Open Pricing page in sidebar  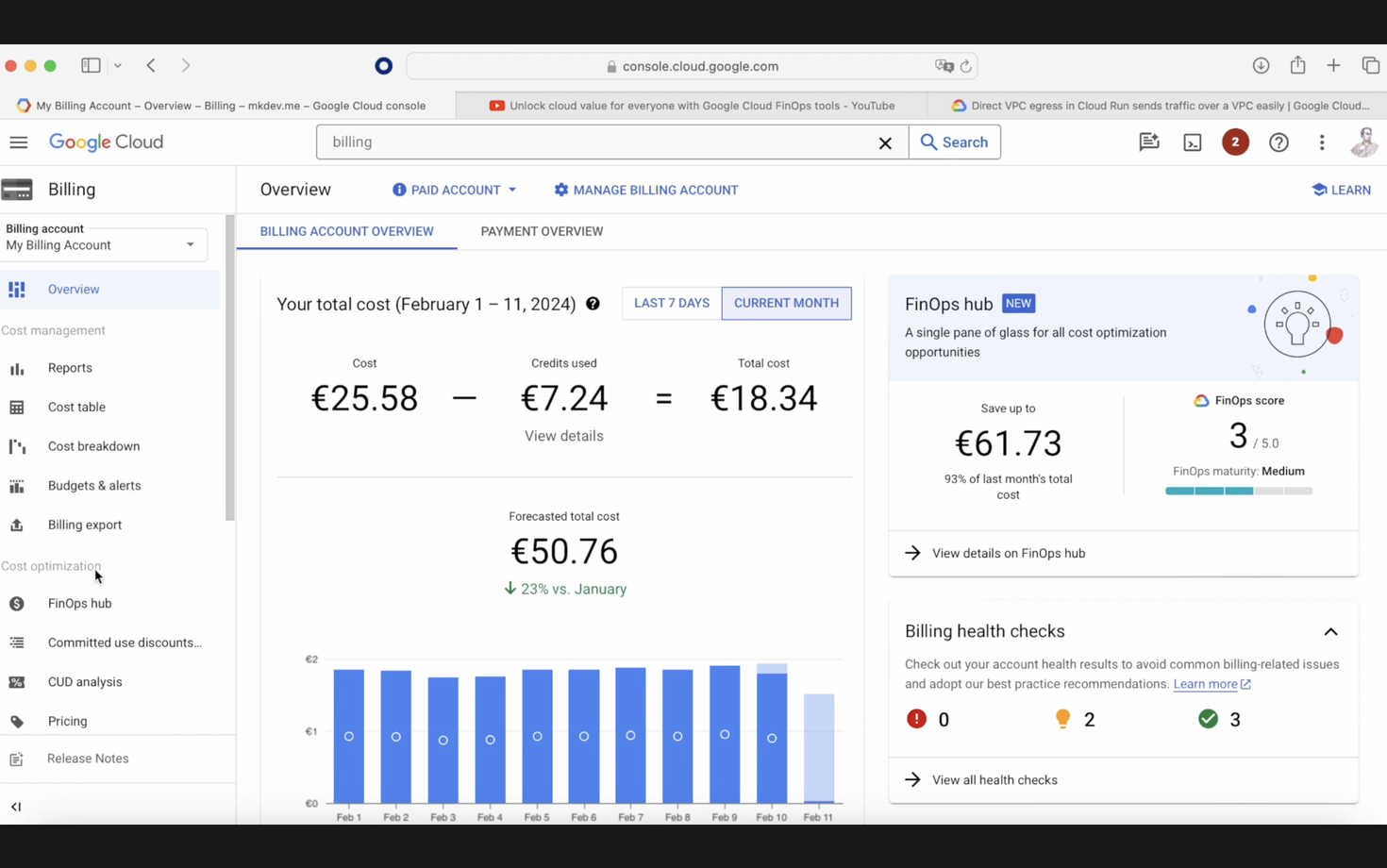(67, 721)
